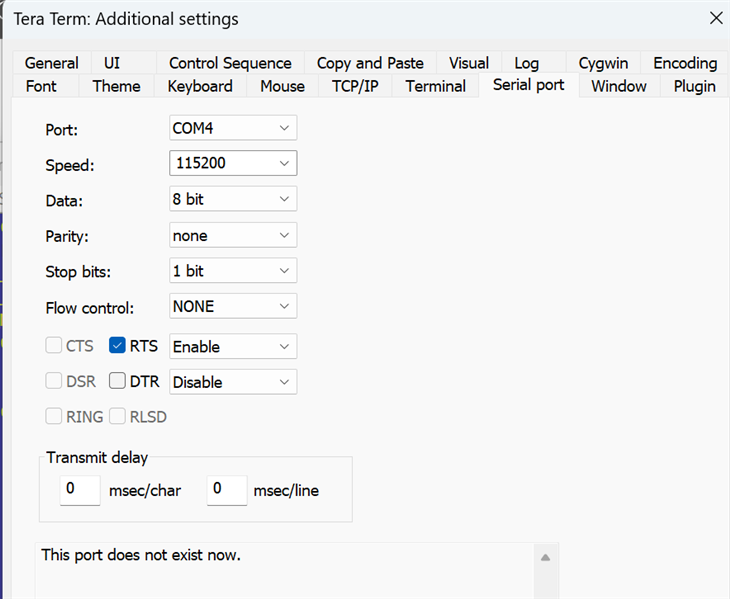Click the 'Transmit delay' group label
Viewport: 730px width, 599px height.
[x=97, y=458]
